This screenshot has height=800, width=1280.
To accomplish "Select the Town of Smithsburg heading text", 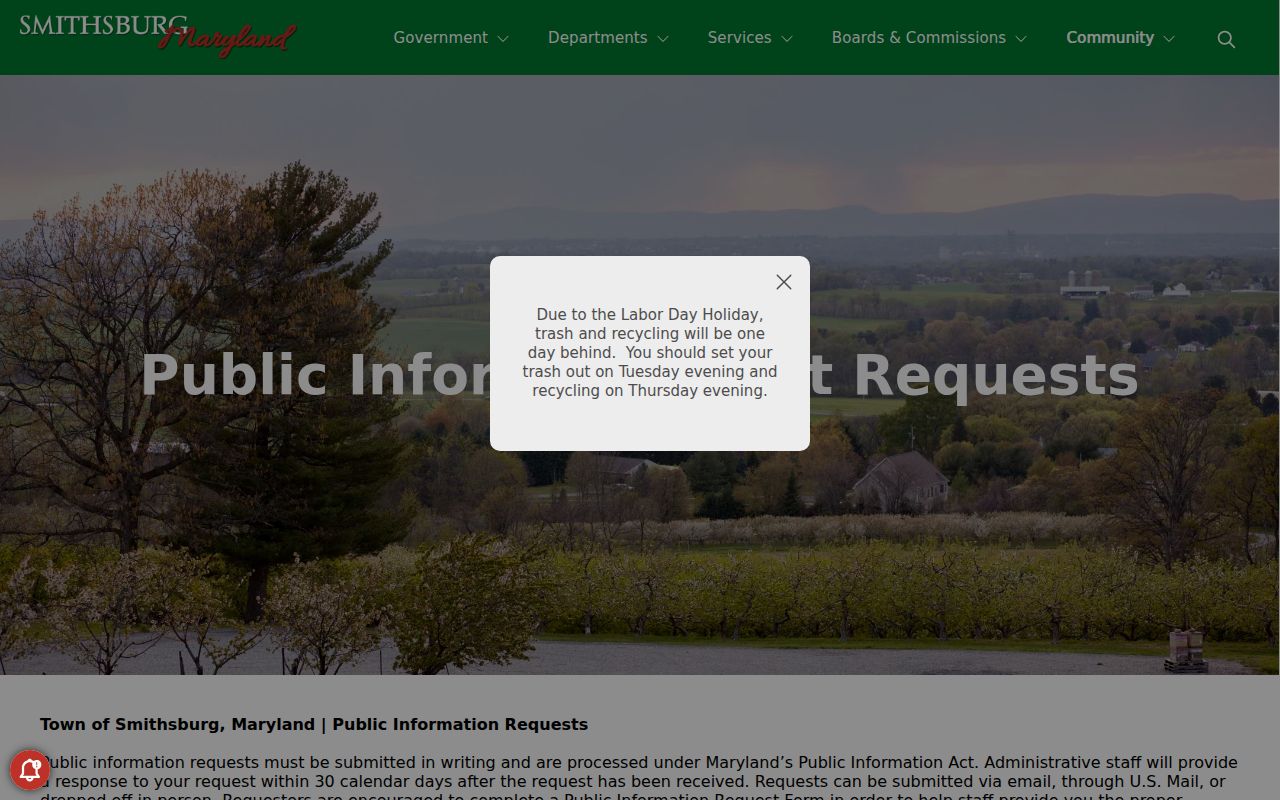I will tap(314, 724).
